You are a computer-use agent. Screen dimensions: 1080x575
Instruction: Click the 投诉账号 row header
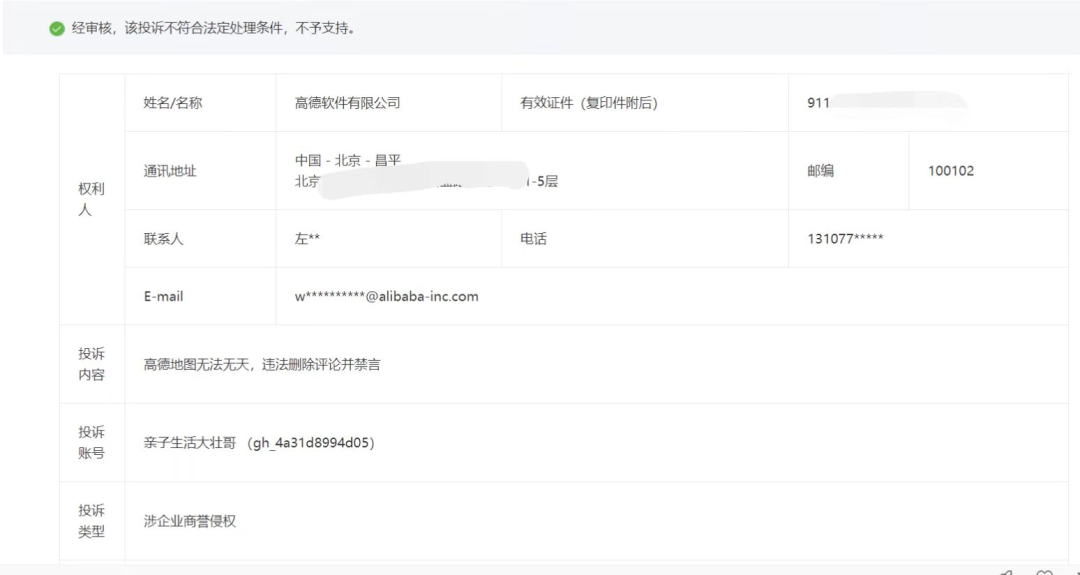(x=92, y=443)
